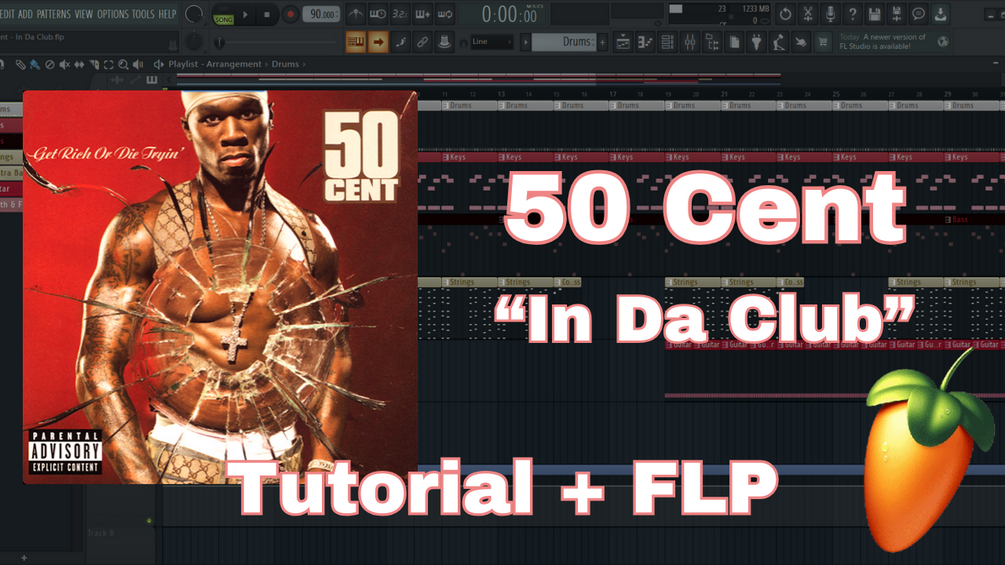
Task: Toggle wait for input before recording
Action: point(378,13)
